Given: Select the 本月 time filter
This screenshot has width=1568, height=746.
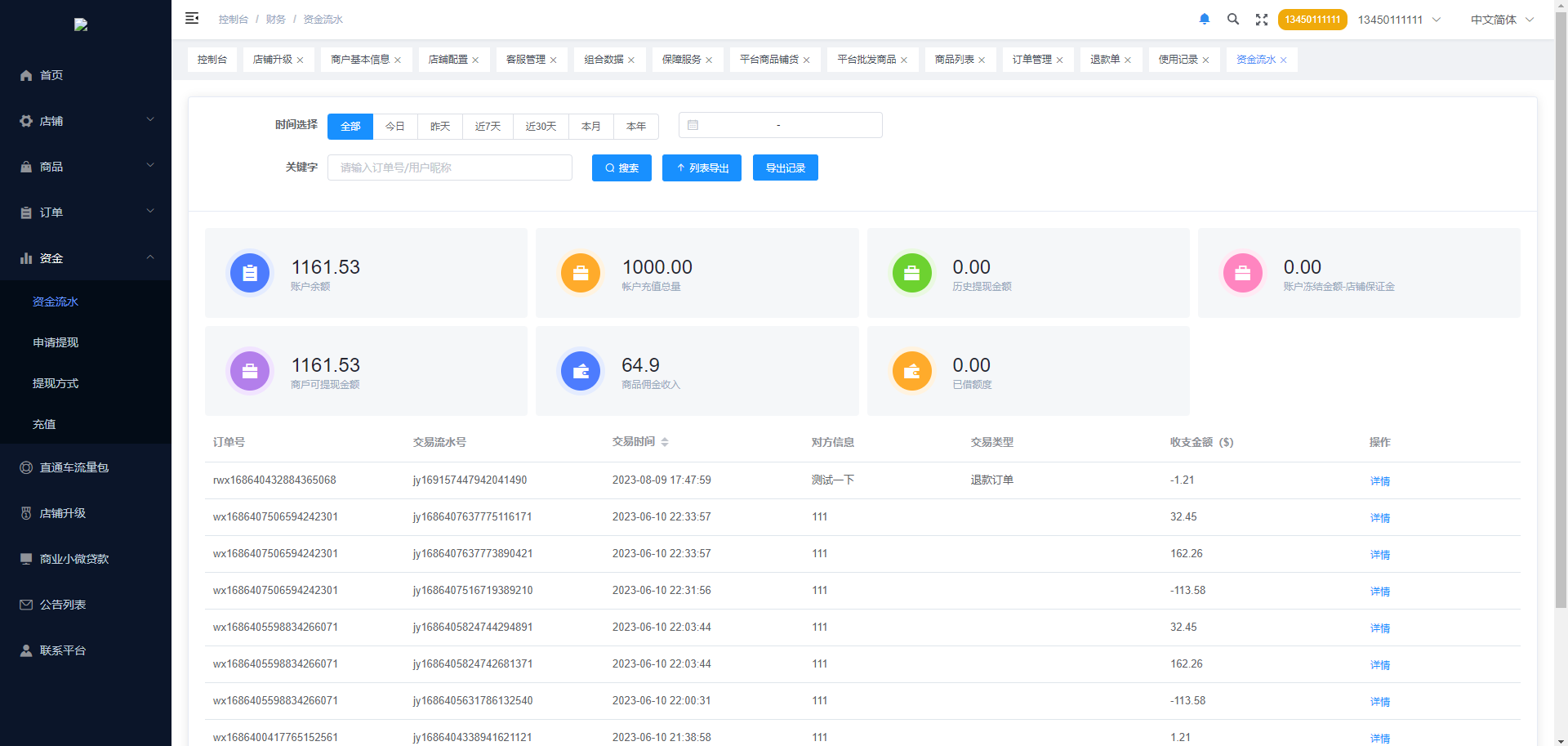Looking at the screenshot, I should (x=591, y=127).
